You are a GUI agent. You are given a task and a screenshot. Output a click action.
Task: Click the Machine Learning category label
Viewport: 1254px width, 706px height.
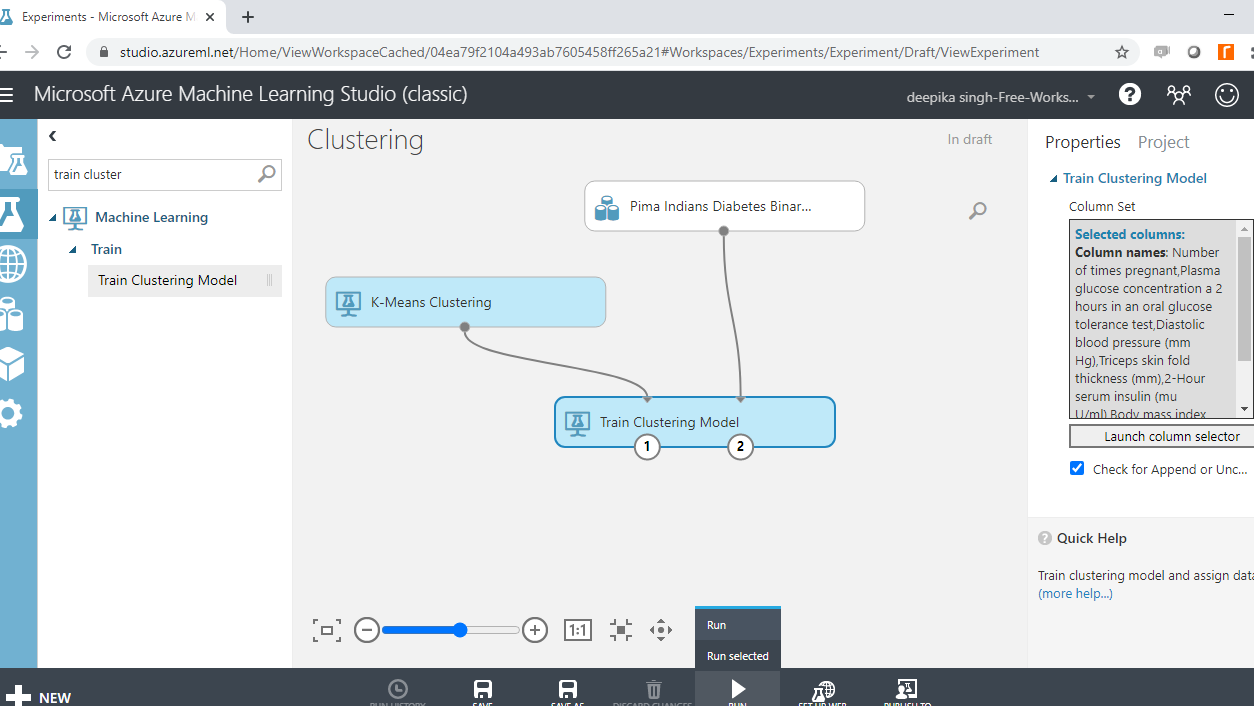151,217
